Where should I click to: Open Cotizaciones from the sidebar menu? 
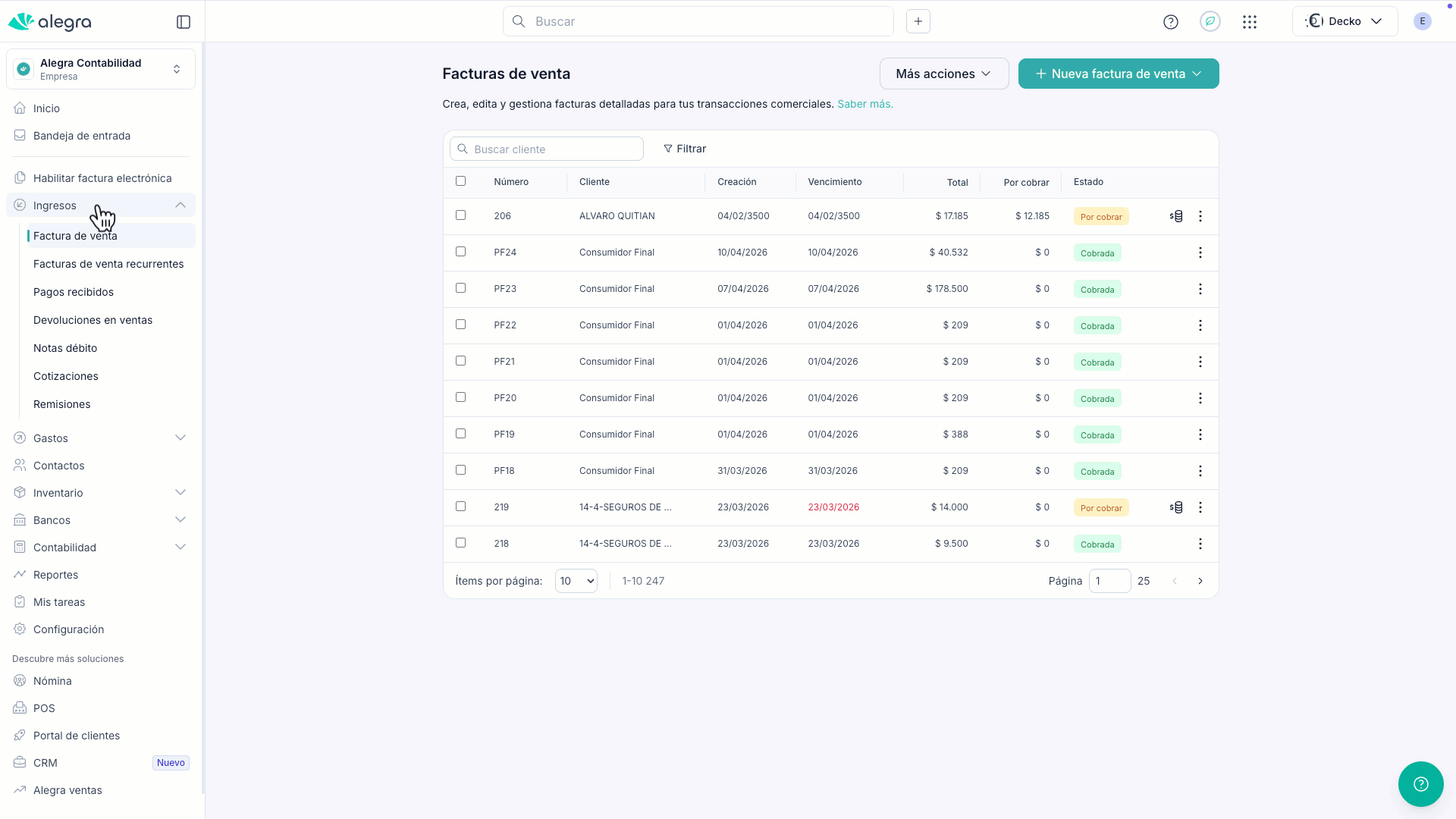coord(66,376)
